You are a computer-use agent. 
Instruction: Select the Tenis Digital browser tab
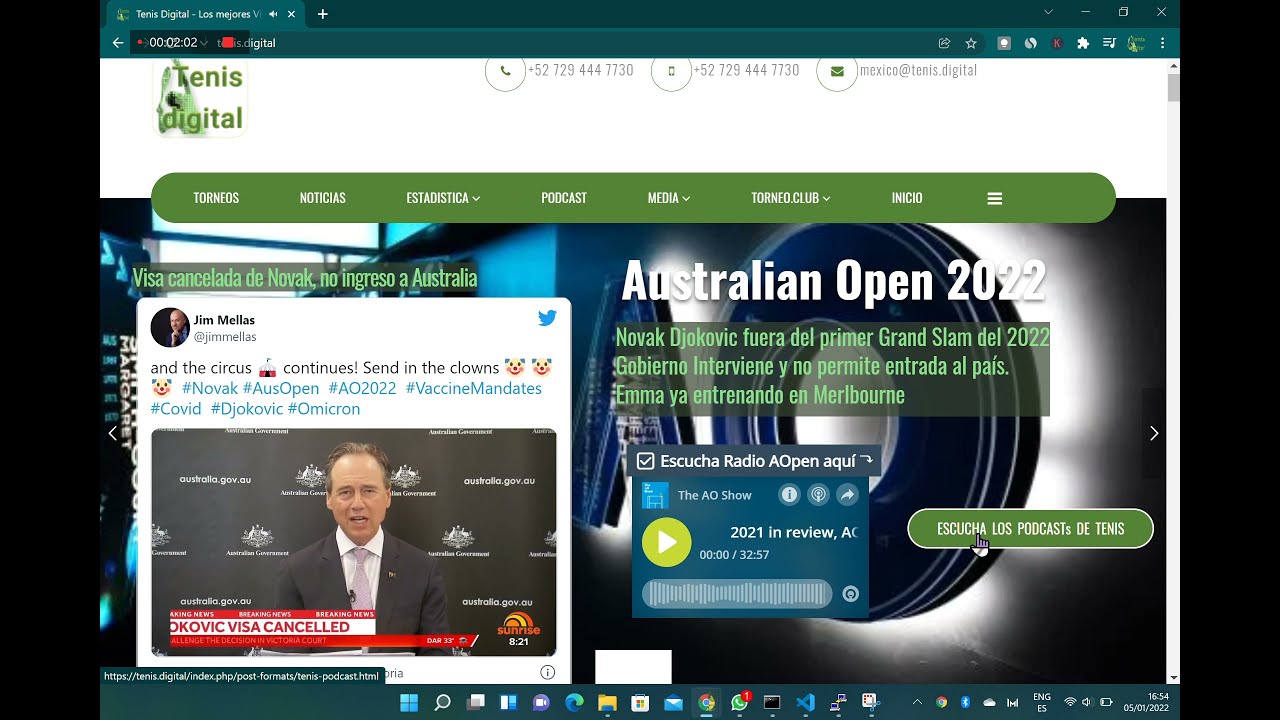205,14
